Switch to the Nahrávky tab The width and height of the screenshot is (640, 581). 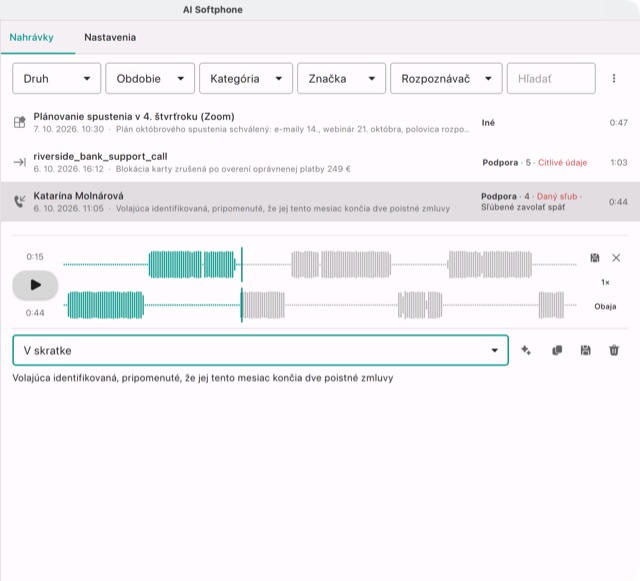pyautogui.click(x=31, y=38)
